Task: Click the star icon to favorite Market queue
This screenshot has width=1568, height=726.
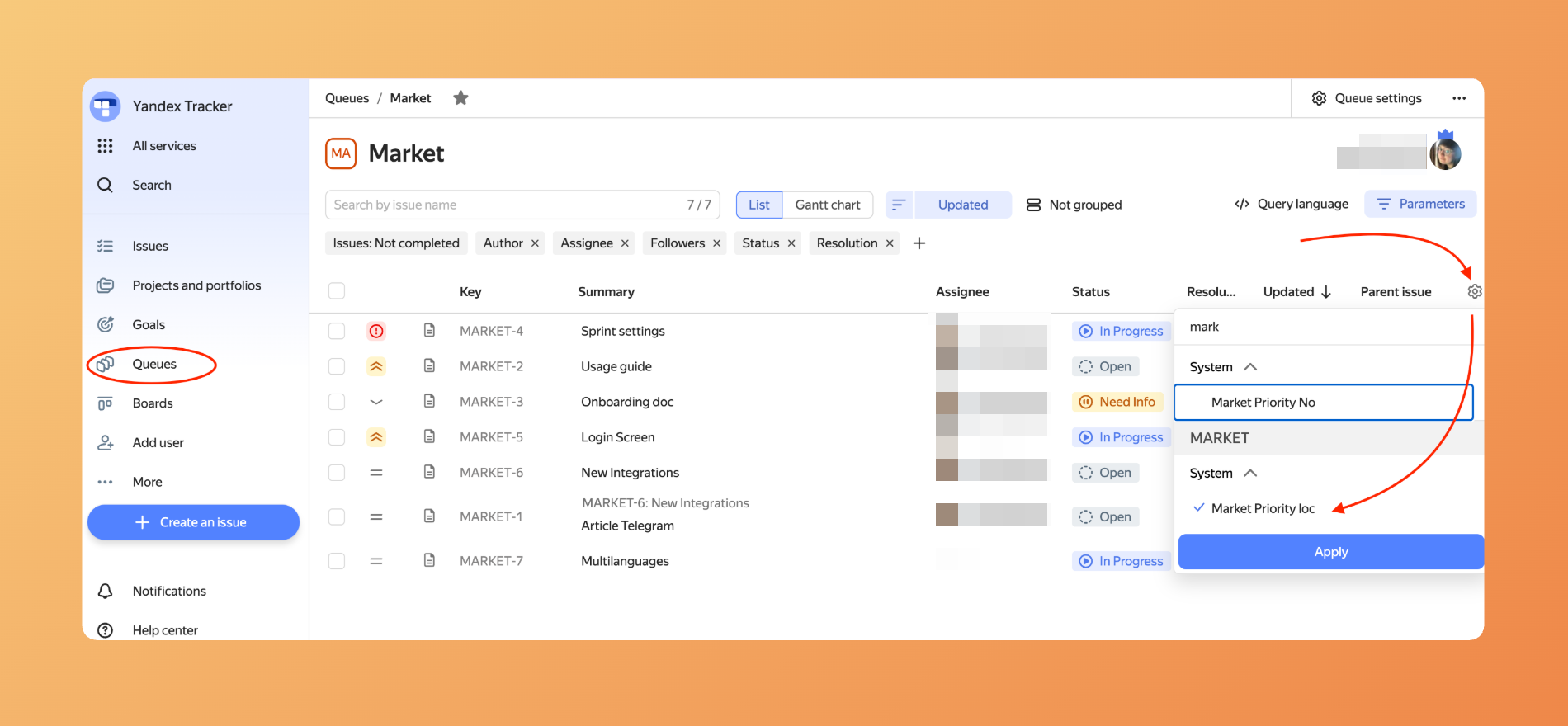Action: tap(460, 98)
